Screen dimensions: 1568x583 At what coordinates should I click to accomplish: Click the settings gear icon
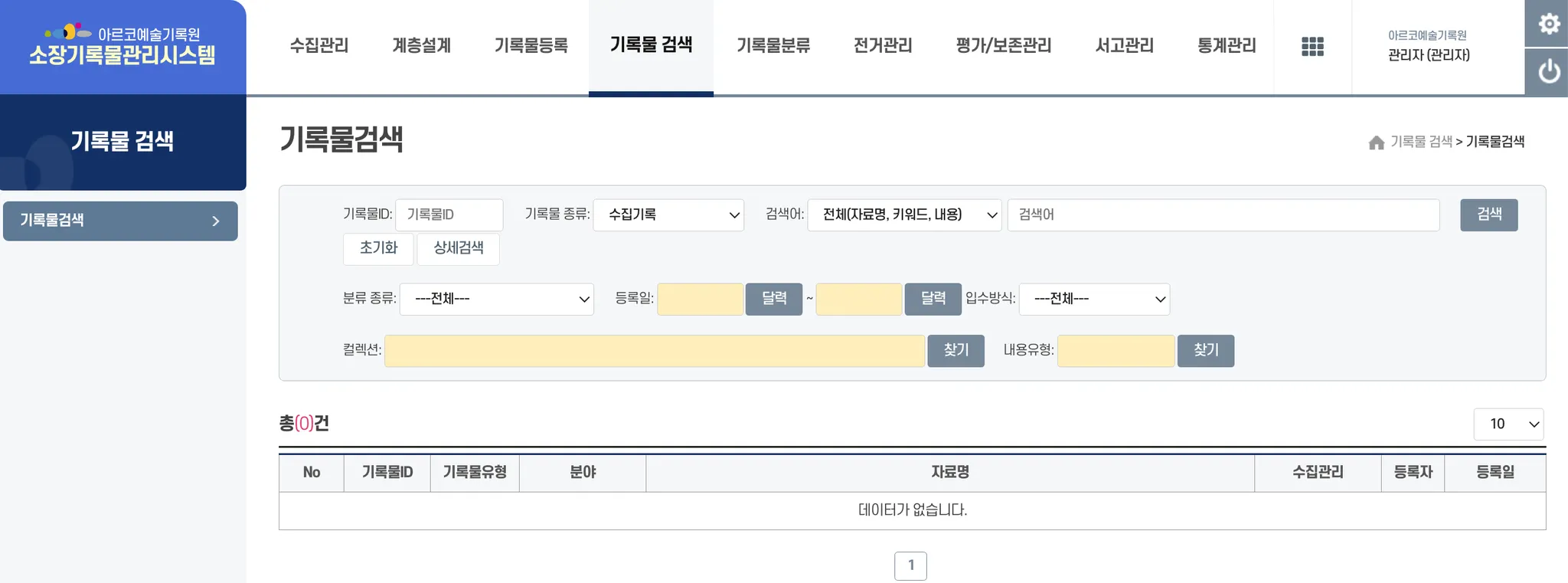(x=1548, y=24)
